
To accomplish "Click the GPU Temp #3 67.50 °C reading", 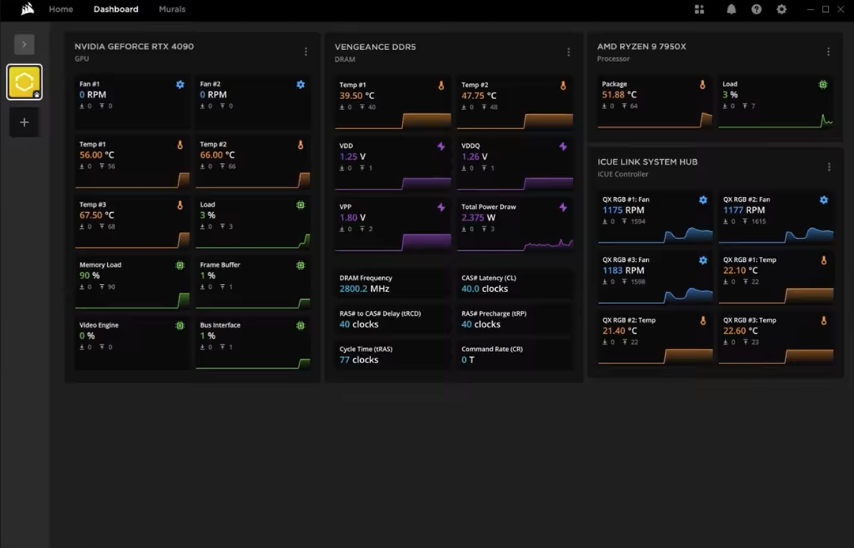I will coord(97,215).
